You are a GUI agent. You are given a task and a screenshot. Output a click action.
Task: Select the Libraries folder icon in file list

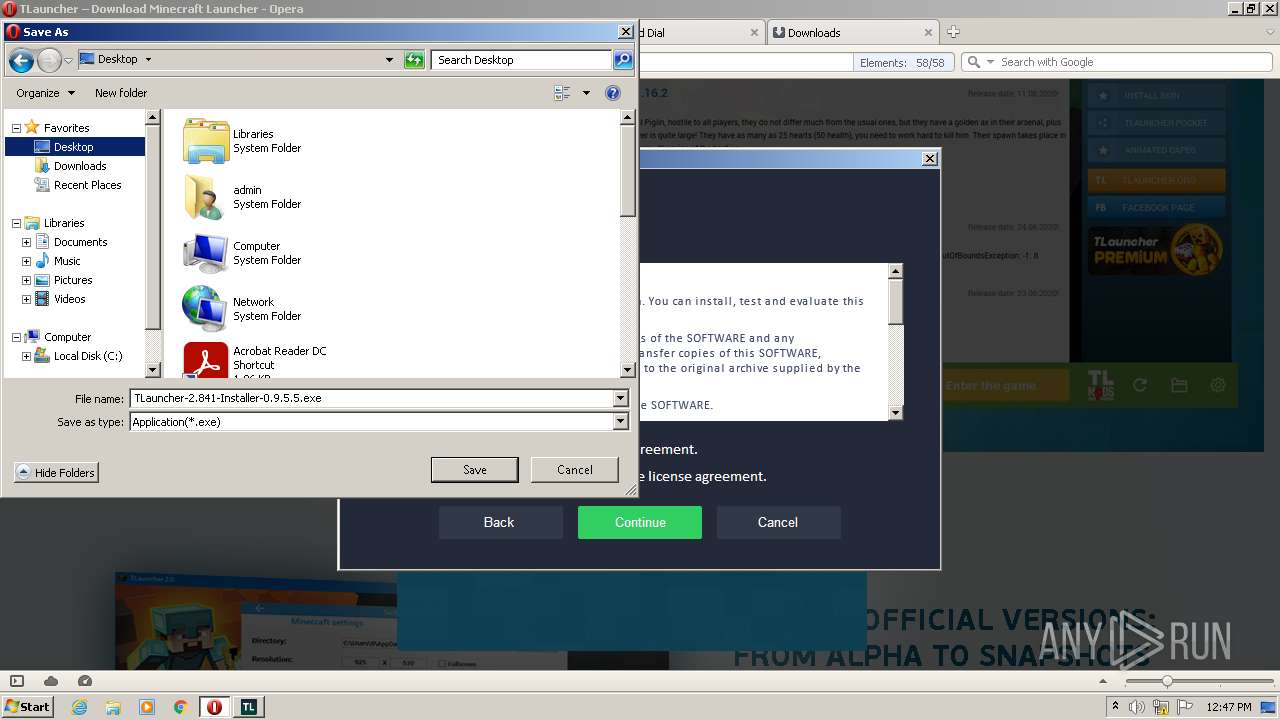pyautogui.click(x=206, y=141)
